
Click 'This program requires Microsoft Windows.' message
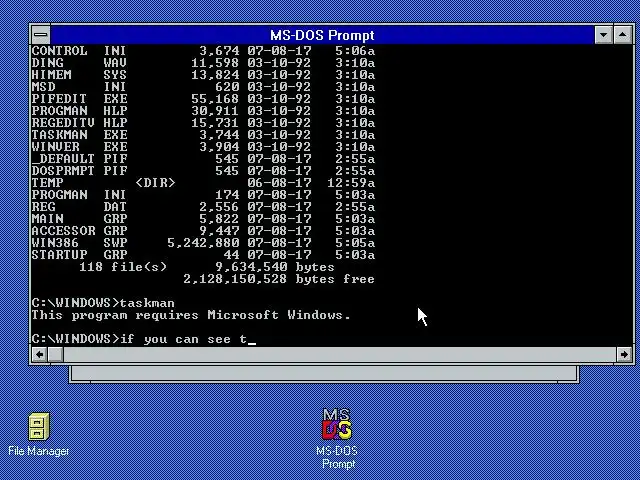(191, 315)
